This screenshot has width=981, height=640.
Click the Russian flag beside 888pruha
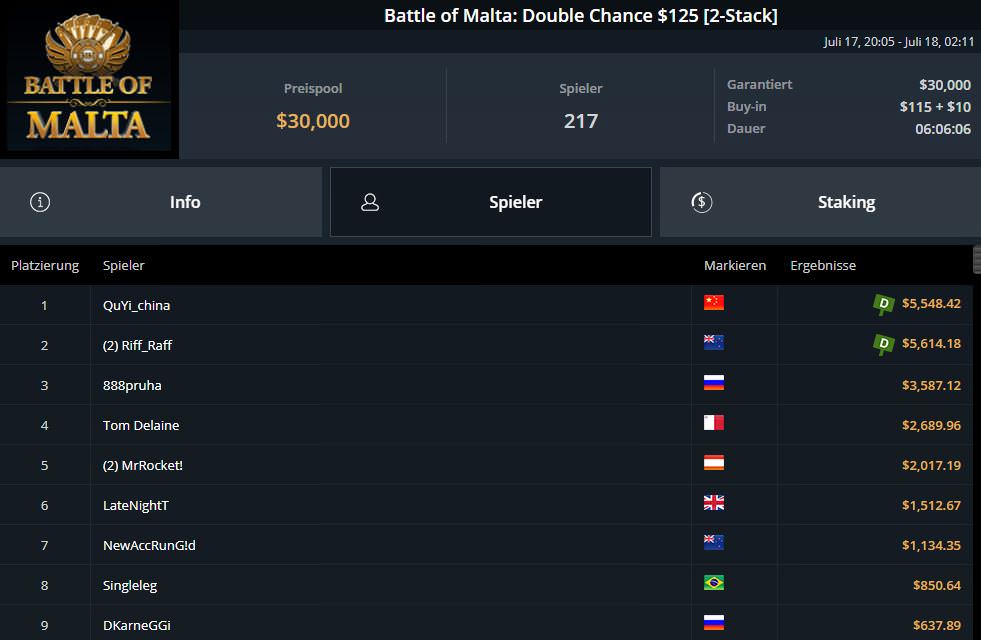tap(714, 383)
